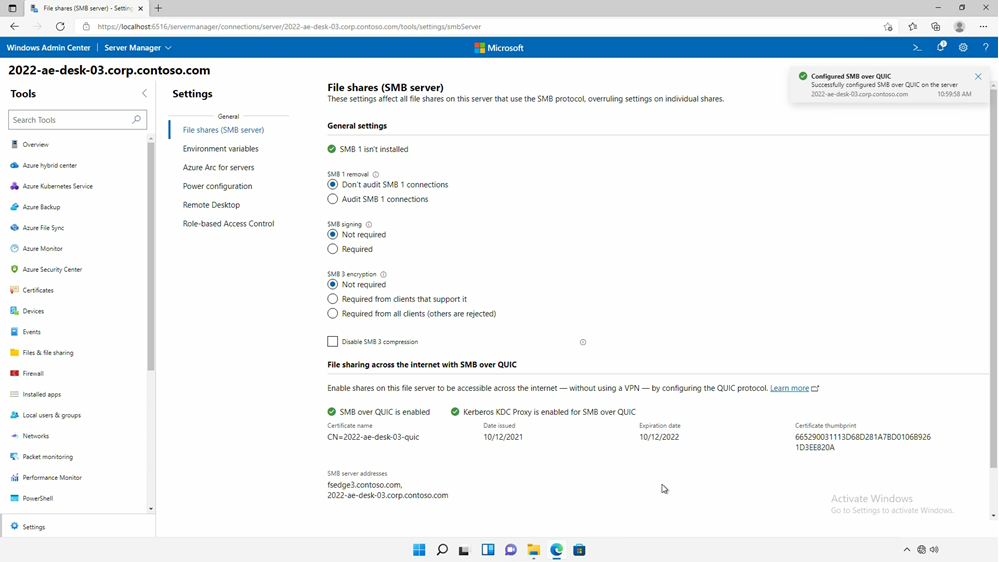
Task: Open the Packet monitoring tool
Action: click(47, 457)
